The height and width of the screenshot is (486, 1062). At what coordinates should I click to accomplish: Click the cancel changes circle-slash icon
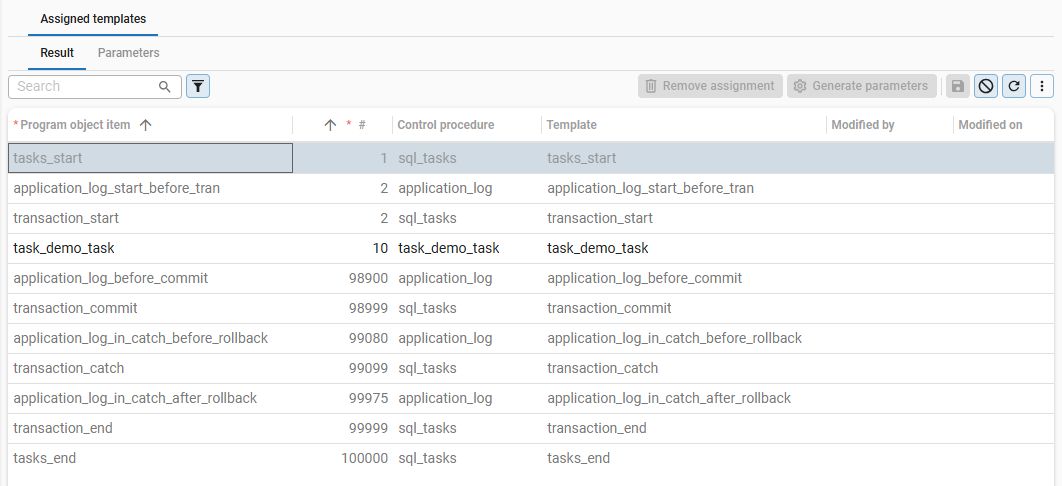(x=986, y=86)
